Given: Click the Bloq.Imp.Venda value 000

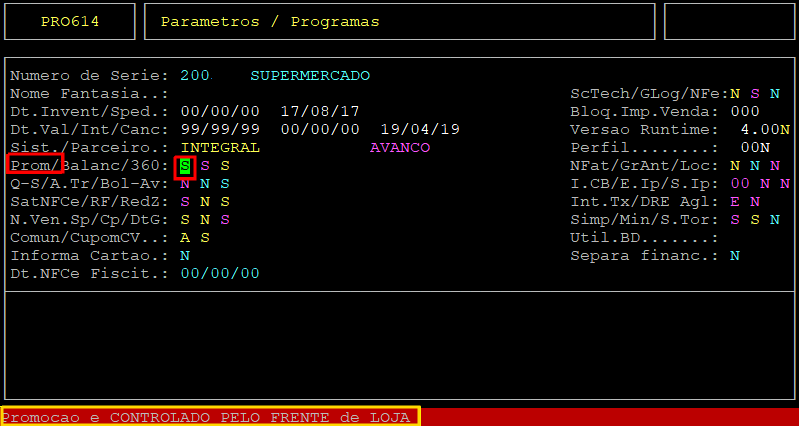Looking at the screenshot, I should (x=745, y=112).
